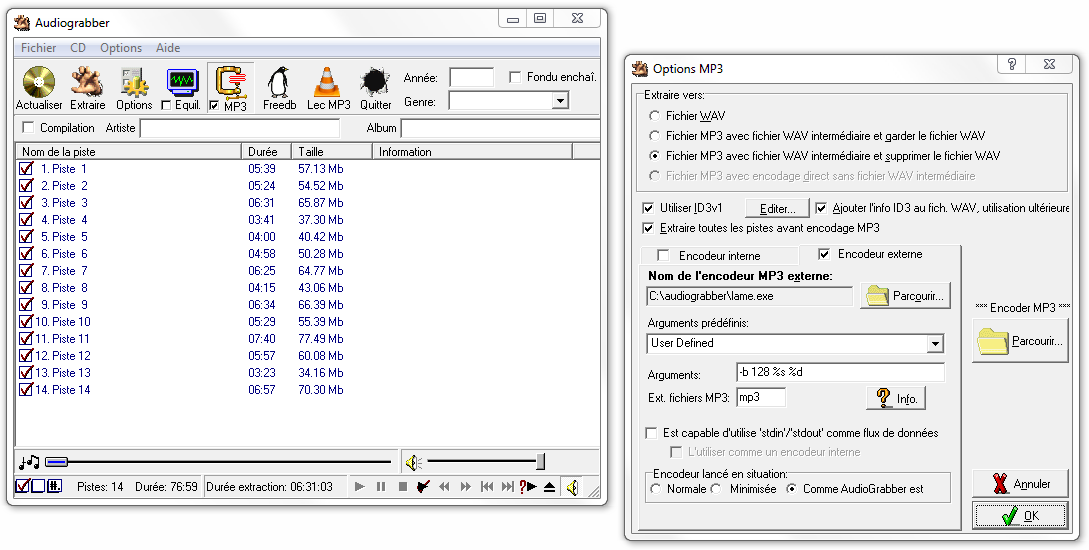Tick the Compilation checkbox
The height and width of the screenshot is (550, 1089).
[x=28, y=128]
